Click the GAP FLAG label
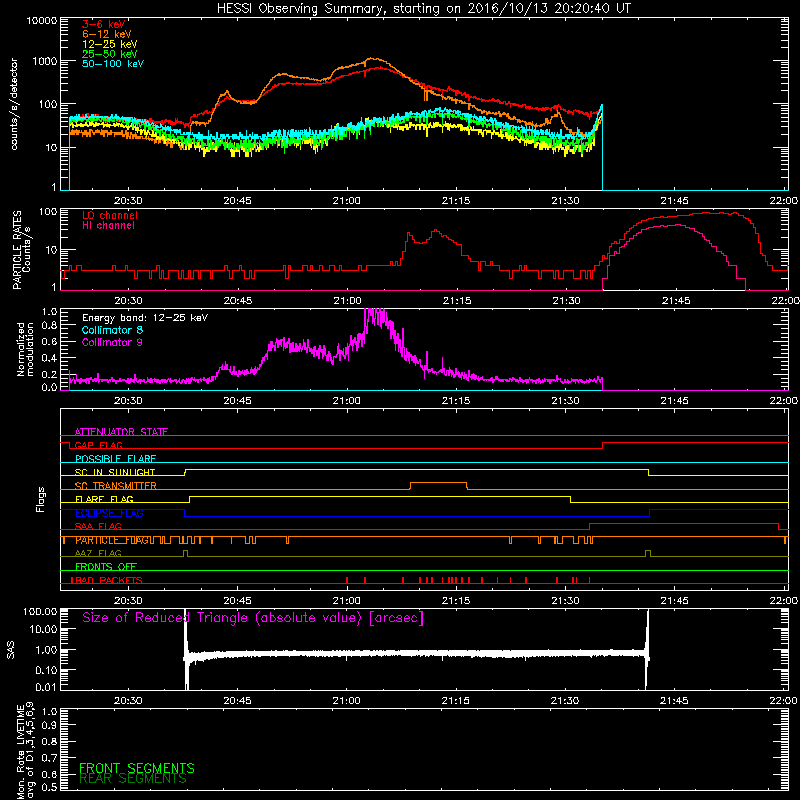This screenshot has width=800, height=800. 99,445
